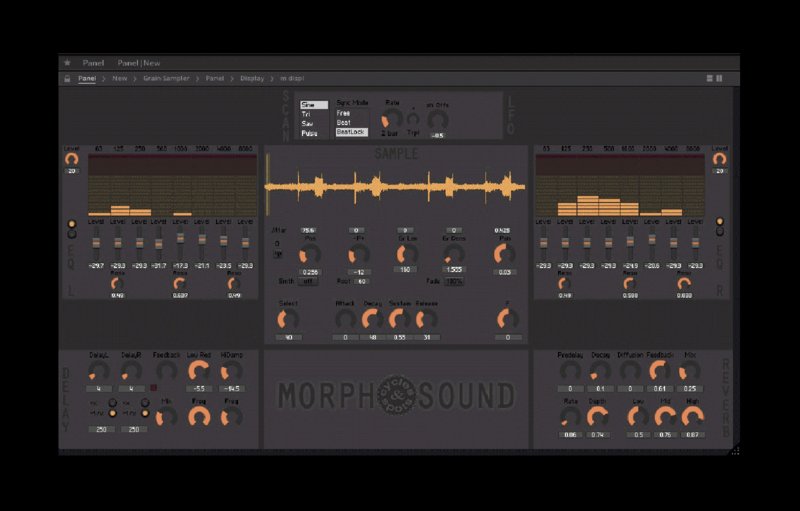Click the reverb Rate knob
The width and height of the screenshot is (800, 511).
coord(570,418)
